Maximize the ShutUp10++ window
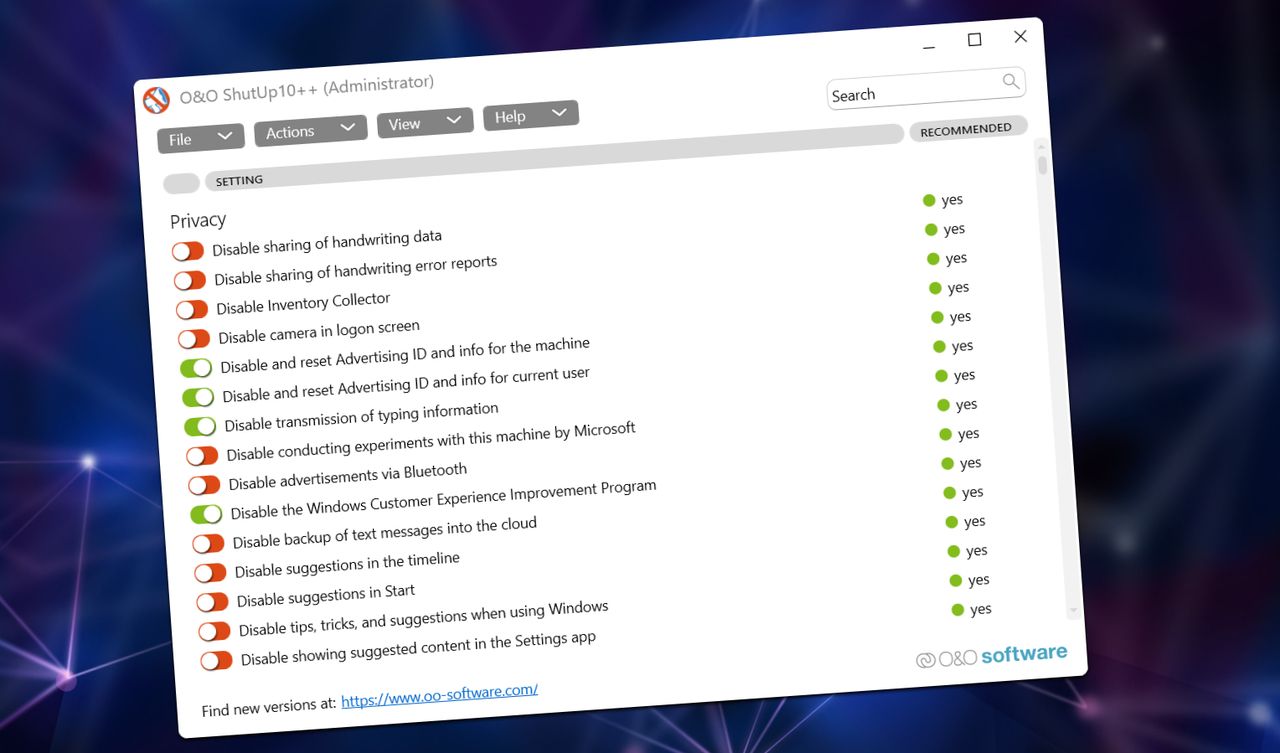Viewport: 1280px width, 753px height. pos(975,40)
